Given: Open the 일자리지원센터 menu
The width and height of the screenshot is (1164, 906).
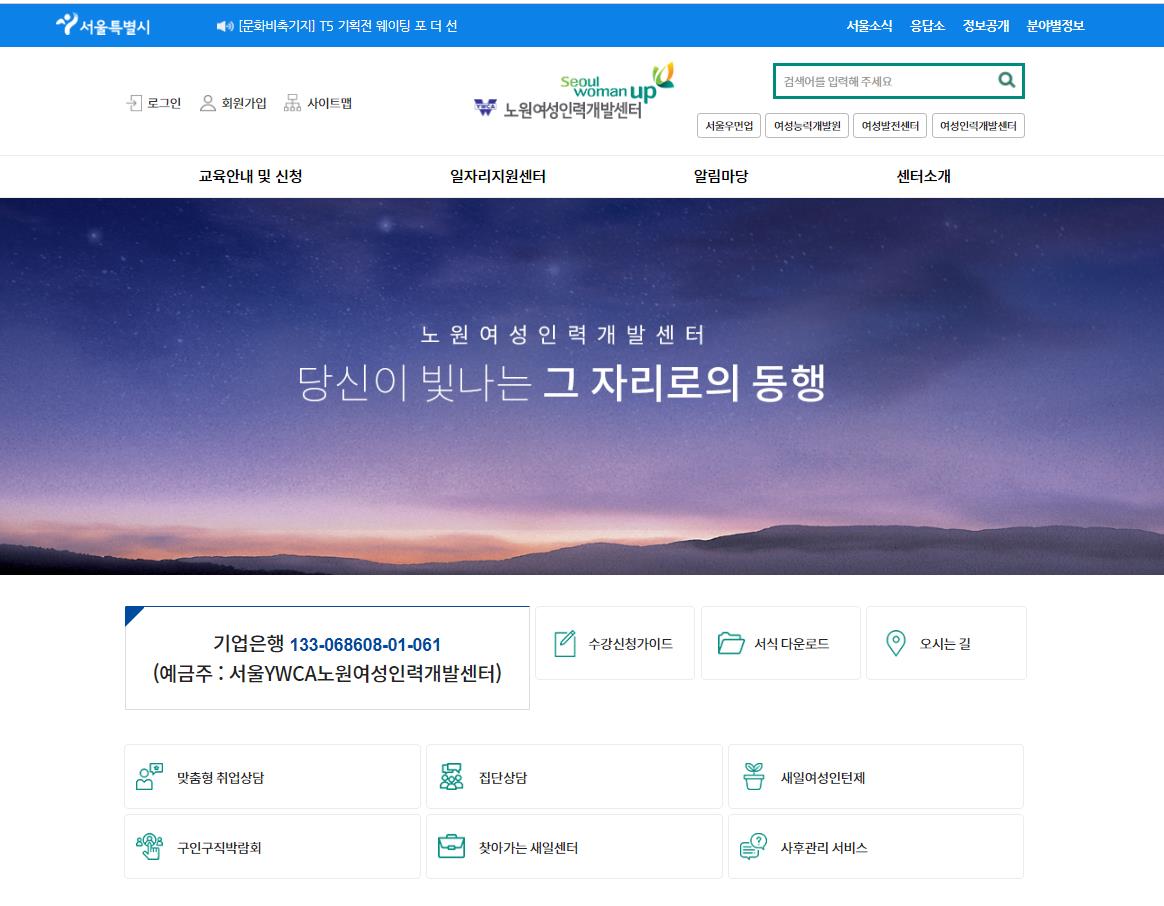Looking at the screenshot, I should coord(497,177).
